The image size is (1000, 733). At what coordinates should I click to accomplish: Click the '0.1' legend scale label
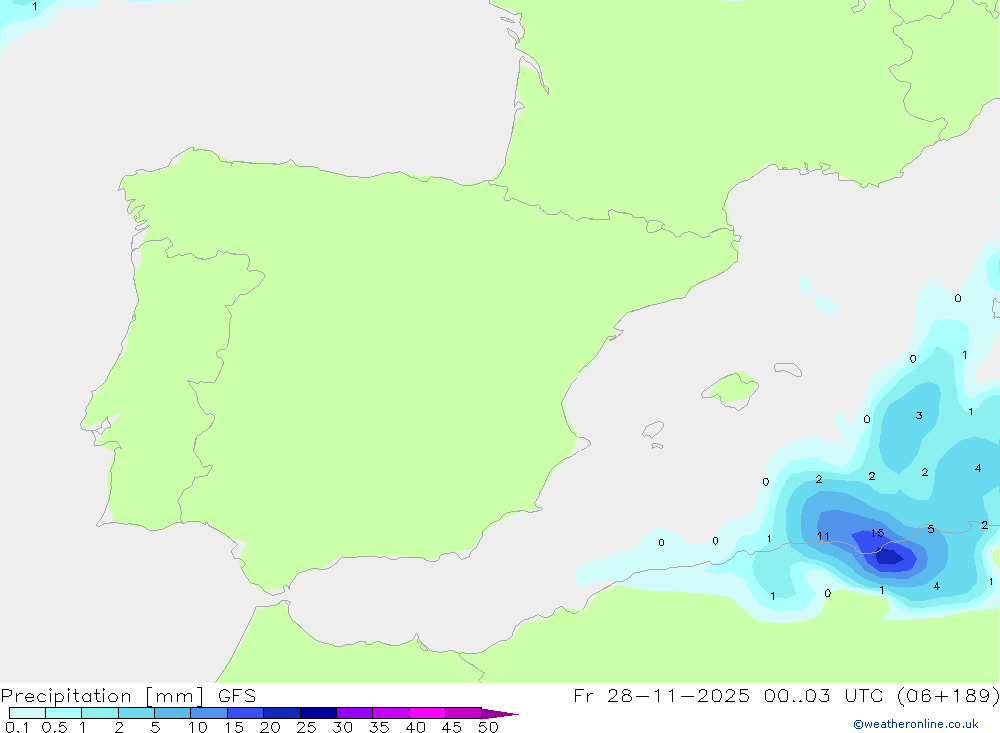click(17, 727)
